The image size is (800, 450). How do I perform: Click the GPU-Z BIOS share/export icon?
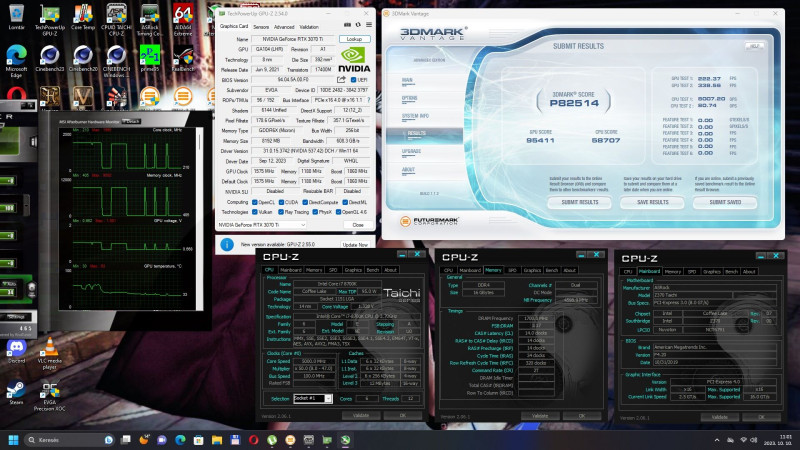[x=341, y=80]
